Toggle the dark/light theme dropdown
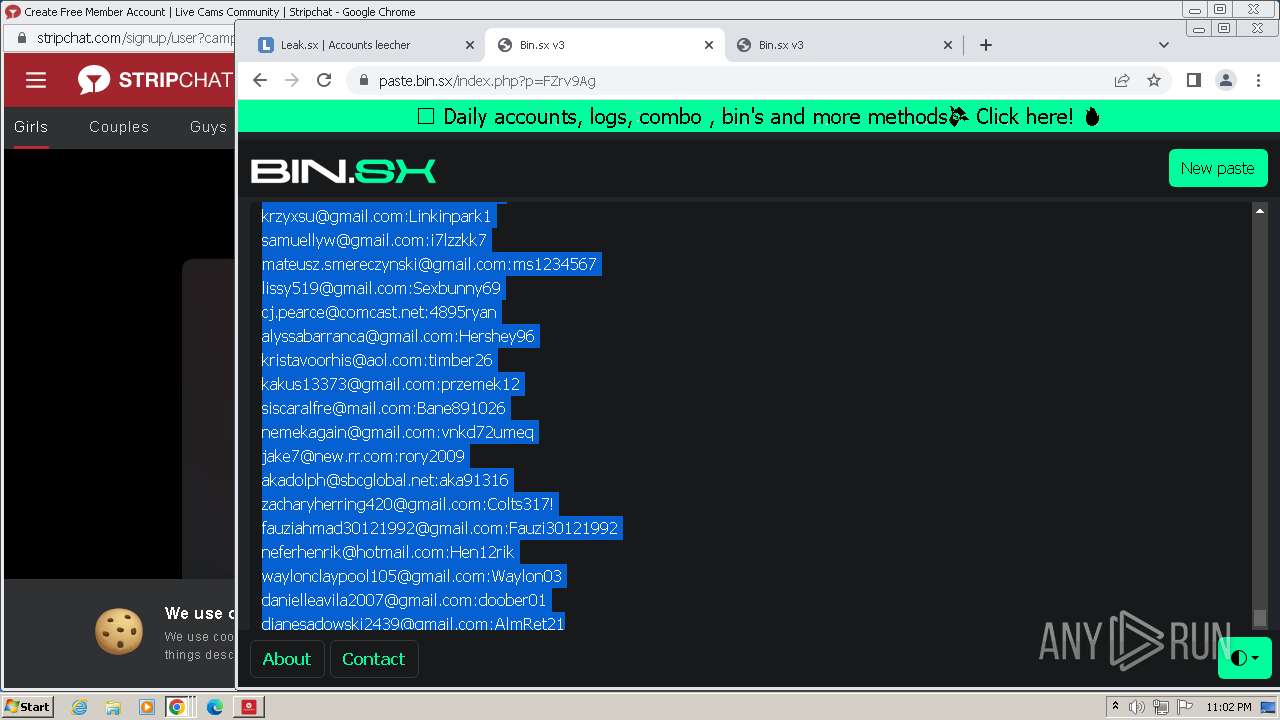The width and height of the screenshot is (1280, 720). [x=1244, y=658]
